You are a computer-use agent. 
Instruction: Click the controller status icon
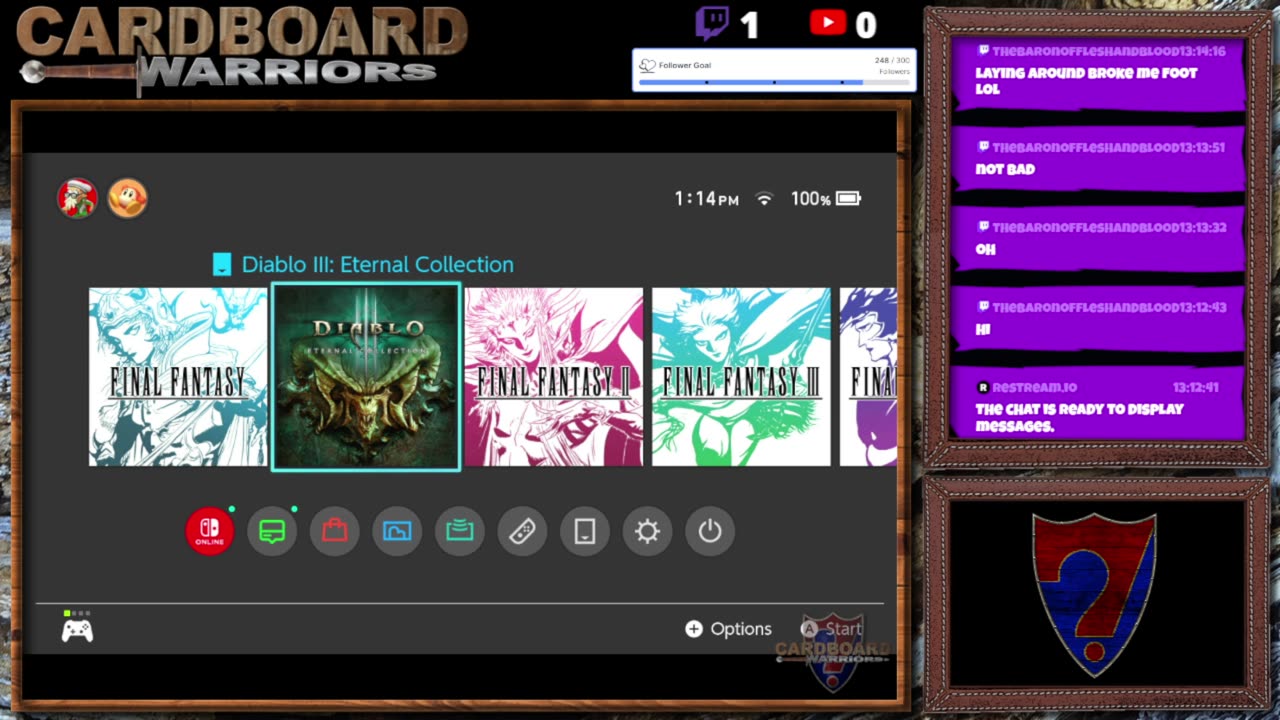pyautogui.click(x=77, y=627)
